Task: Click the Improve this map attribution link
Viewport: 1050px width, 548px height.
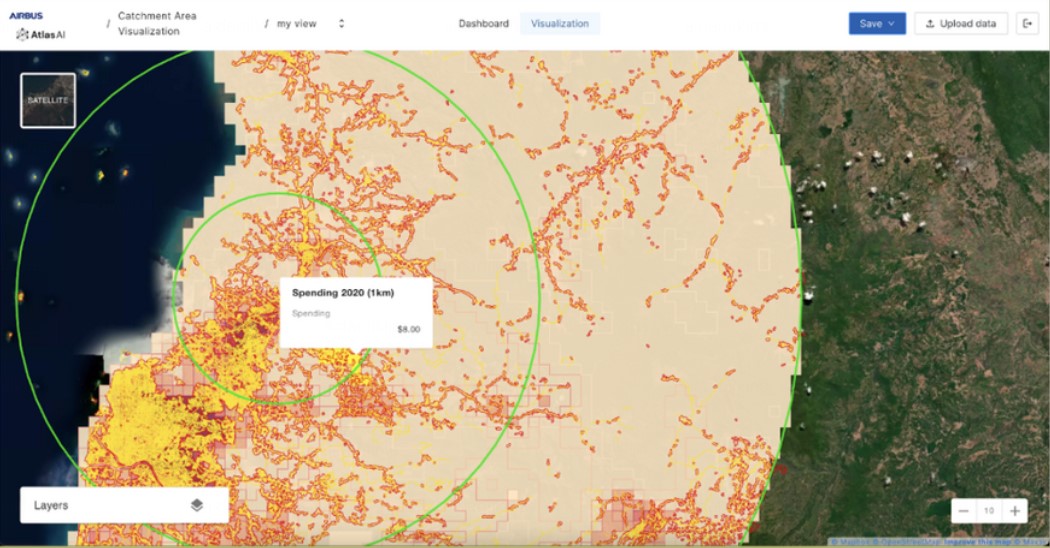Action: [979, 541]
